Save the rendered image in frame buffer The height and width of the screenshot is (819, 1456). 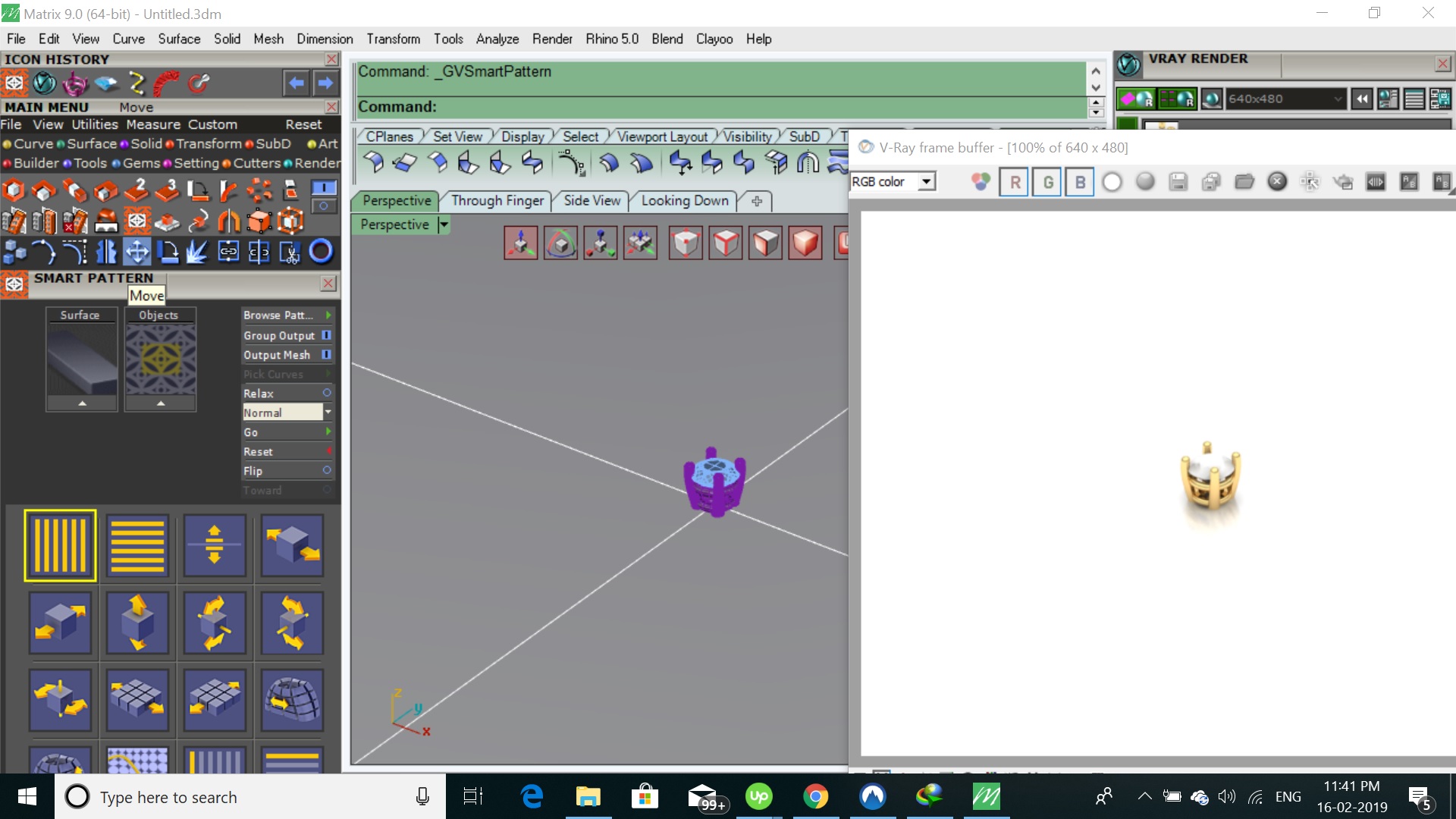pos(1178,182)
